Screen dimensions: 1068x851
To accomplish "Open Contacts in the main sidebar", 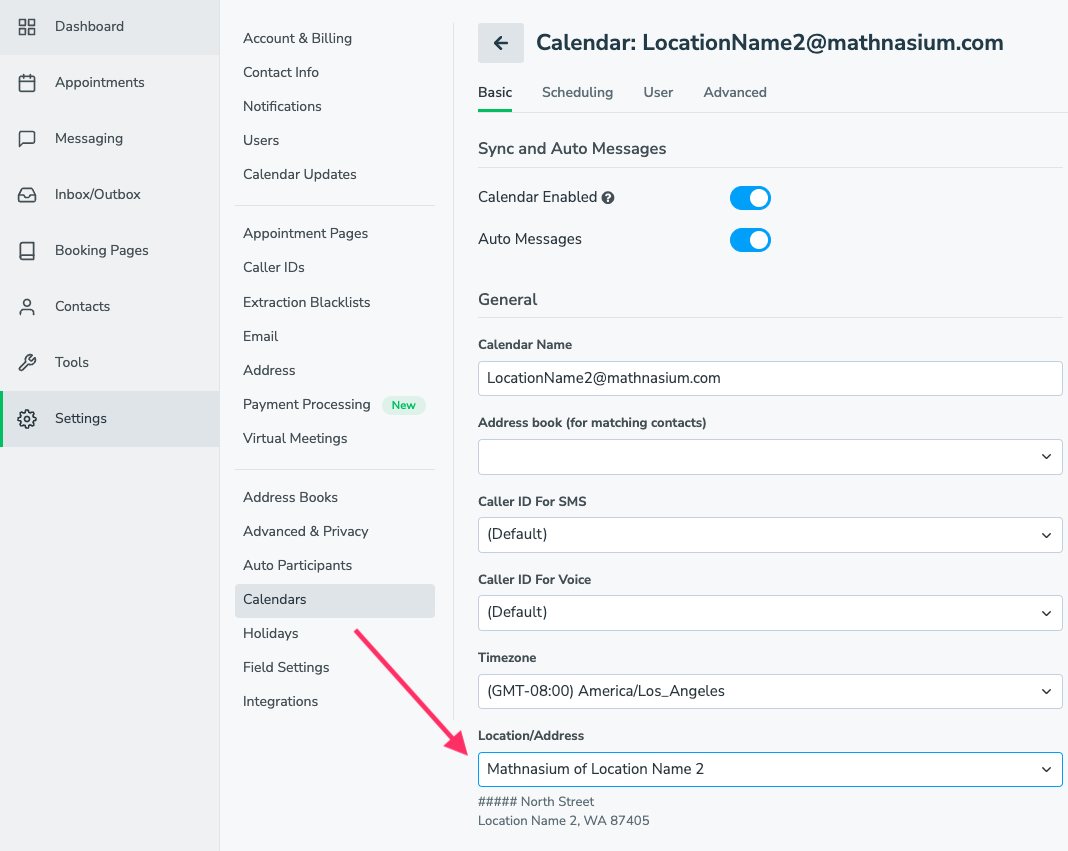I will (x=110, y=307).
